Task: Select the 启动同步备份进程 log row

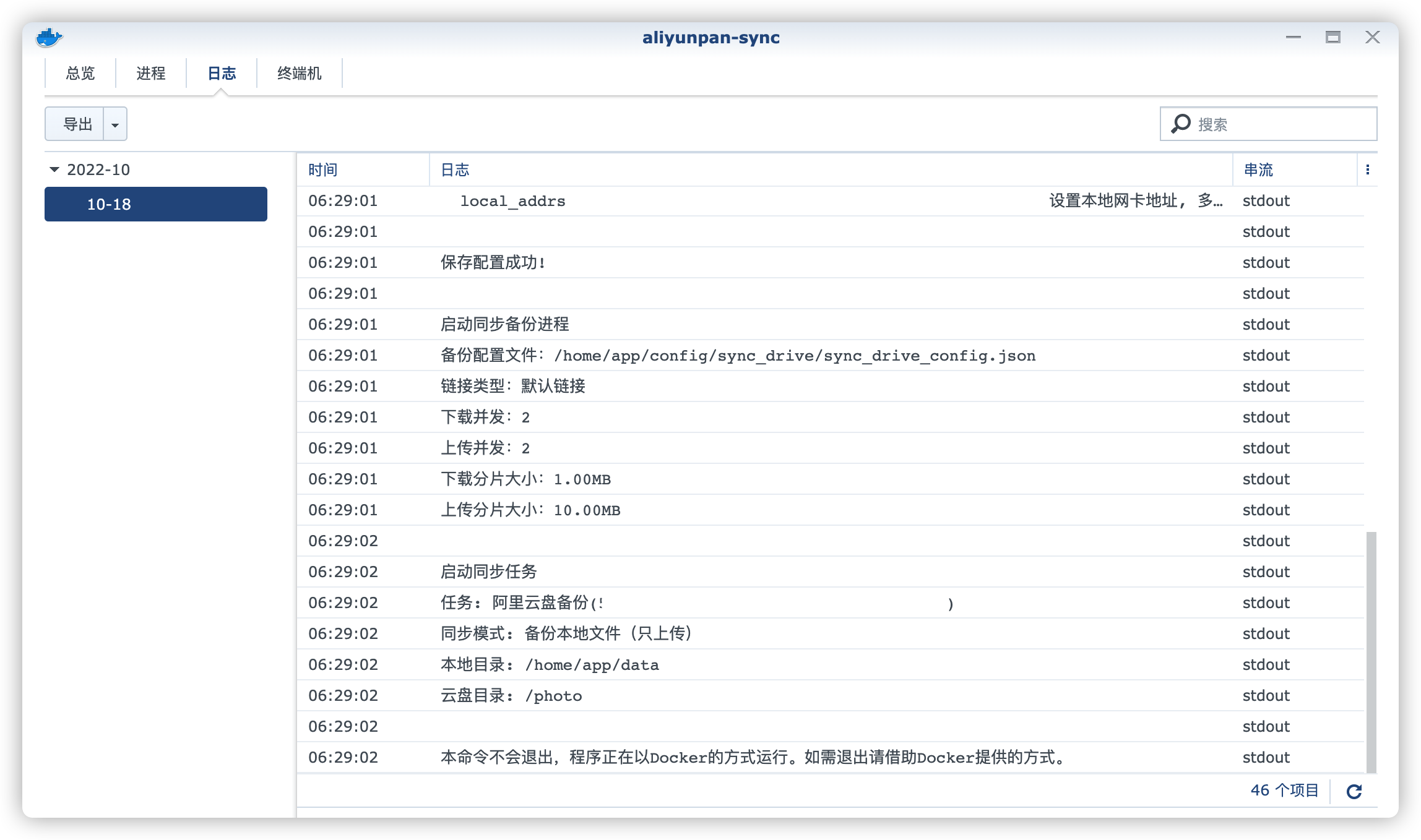Action: [x=831, y=325]
